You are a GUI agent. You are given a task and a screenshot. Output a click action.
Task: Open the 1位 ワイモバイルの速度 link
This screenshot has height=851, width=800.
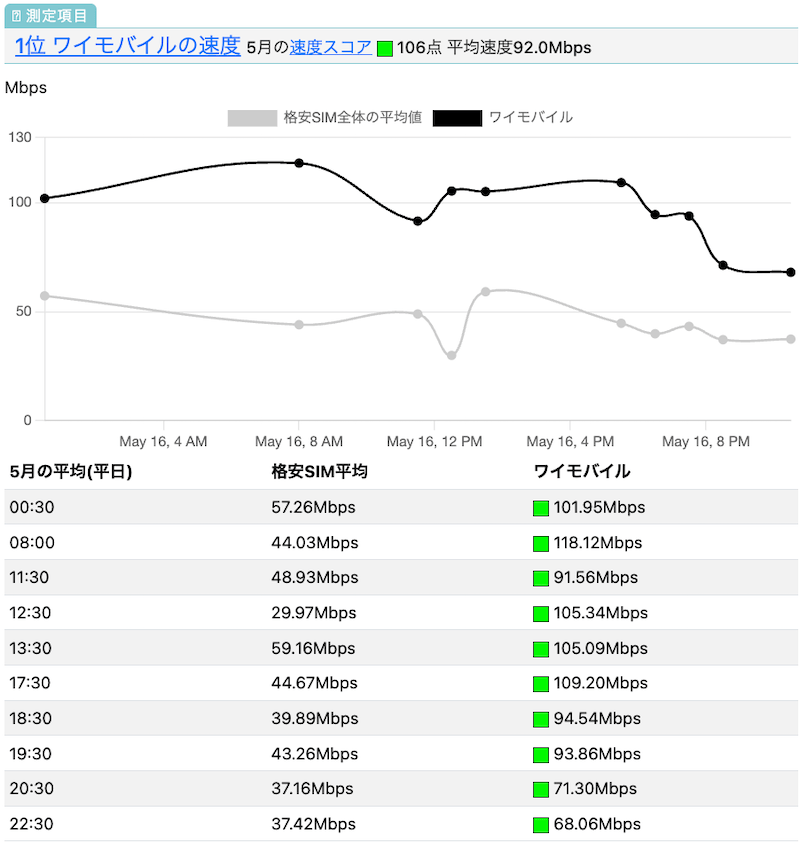pyautogui.click(x=128, y=46)
